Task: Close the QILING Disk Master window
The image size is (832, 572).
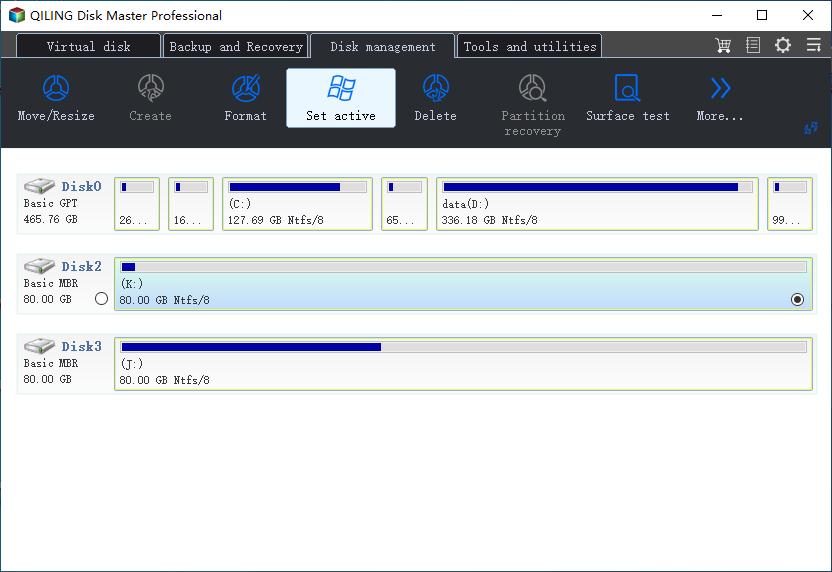Action: click(808, 15)
